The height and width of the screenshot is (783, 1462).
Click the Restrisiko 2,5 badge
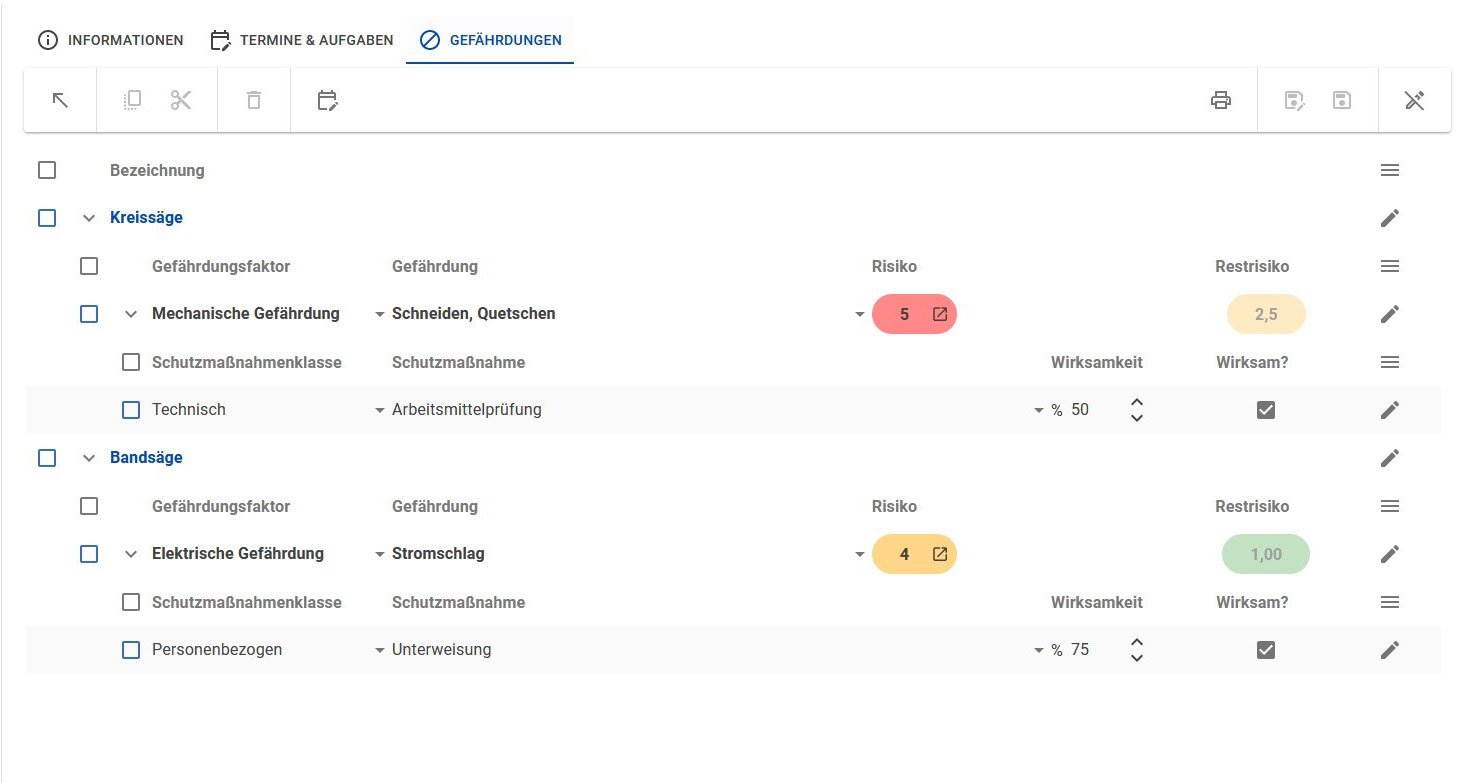1266,314
